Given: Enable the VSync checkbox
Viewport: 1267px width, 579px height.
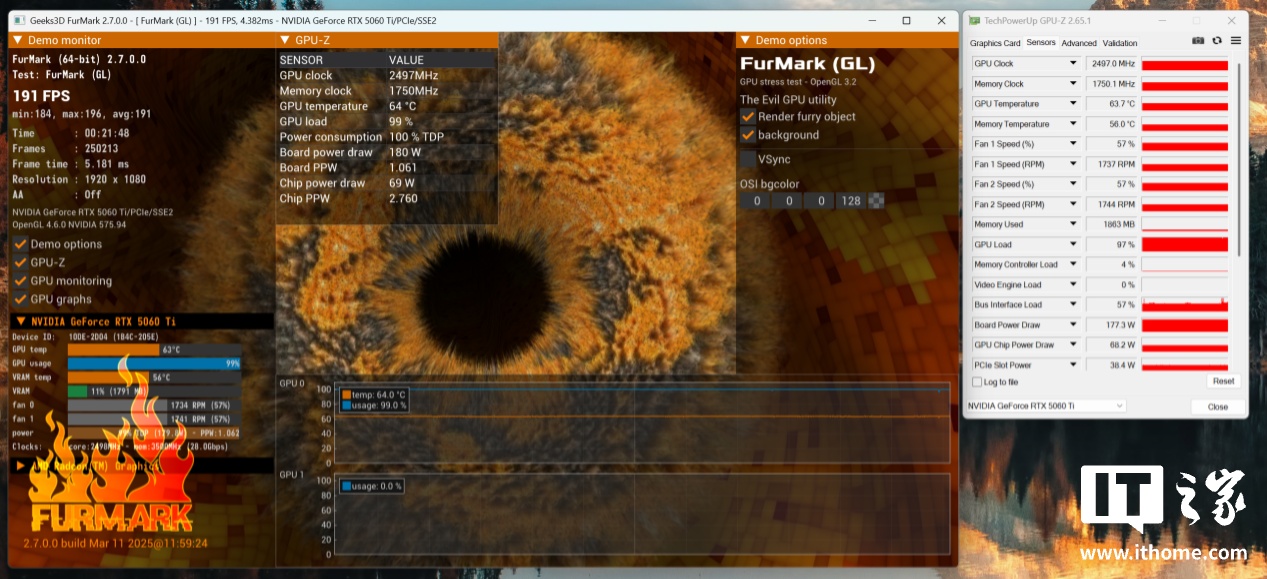Looking at the screenshot, I should click(x=748, y=159).
